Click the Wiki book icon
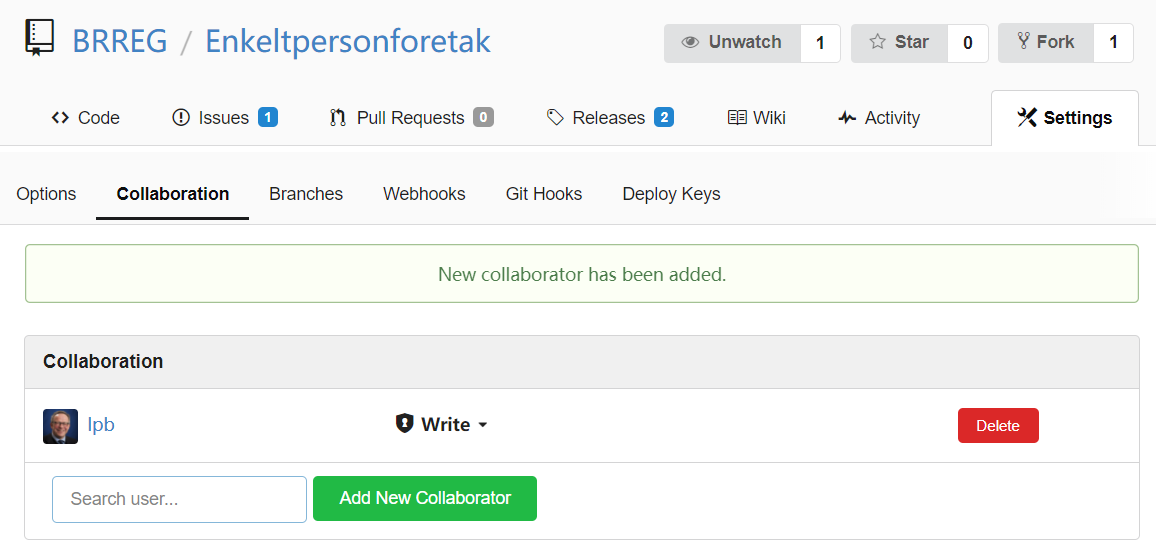Image resolution: width=1156 pixels, height=558 pixels. tap(737, 118)
